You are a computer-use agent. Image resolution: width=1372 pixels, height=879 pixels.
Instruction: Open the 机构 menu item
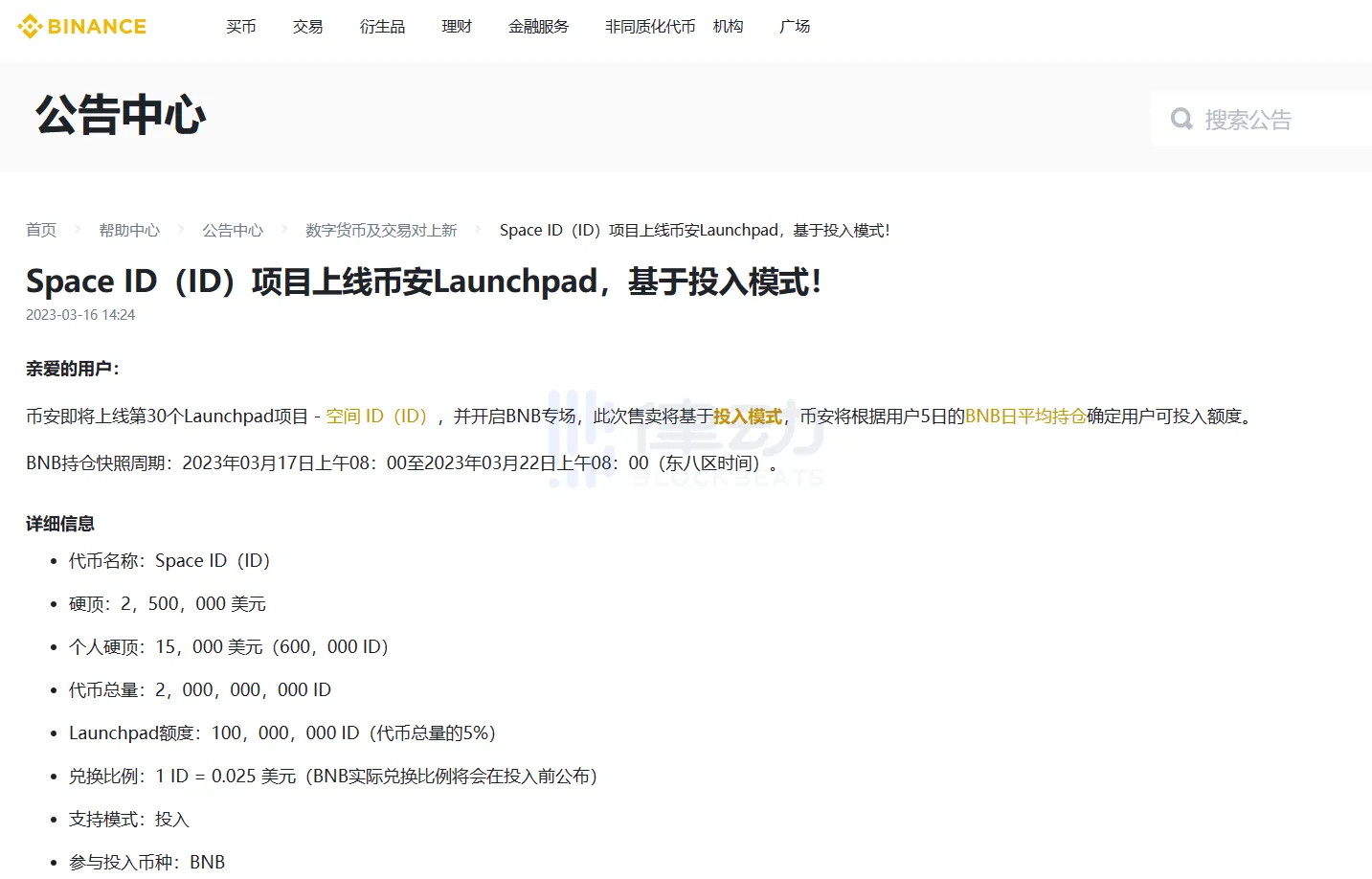[728, 27]
